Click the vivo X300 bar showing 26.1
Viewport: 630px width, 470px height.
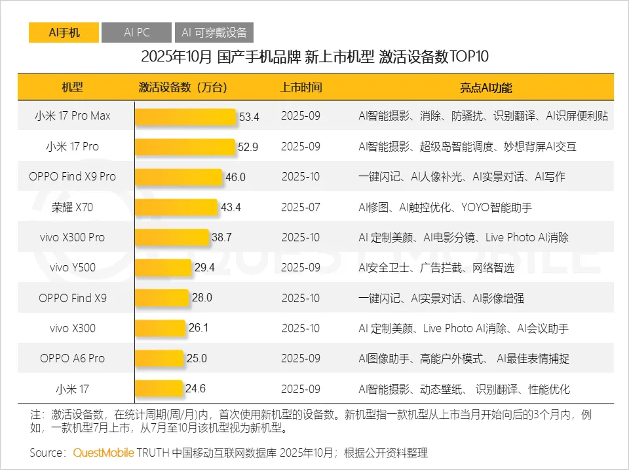coord(160,328)
